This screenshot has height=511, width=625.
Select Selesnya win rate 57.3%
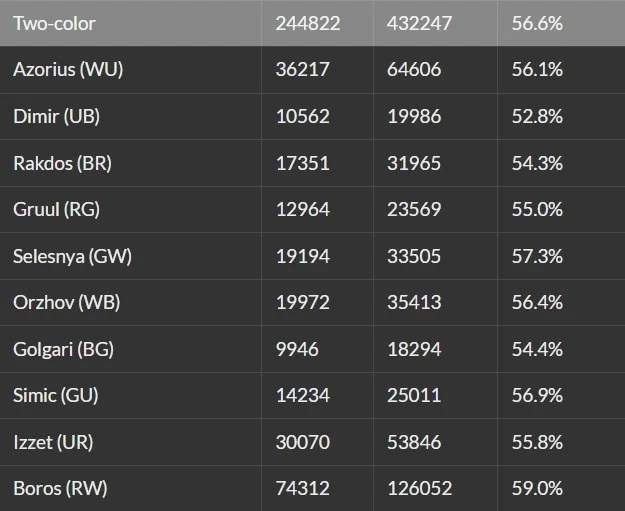coord(537,256)
